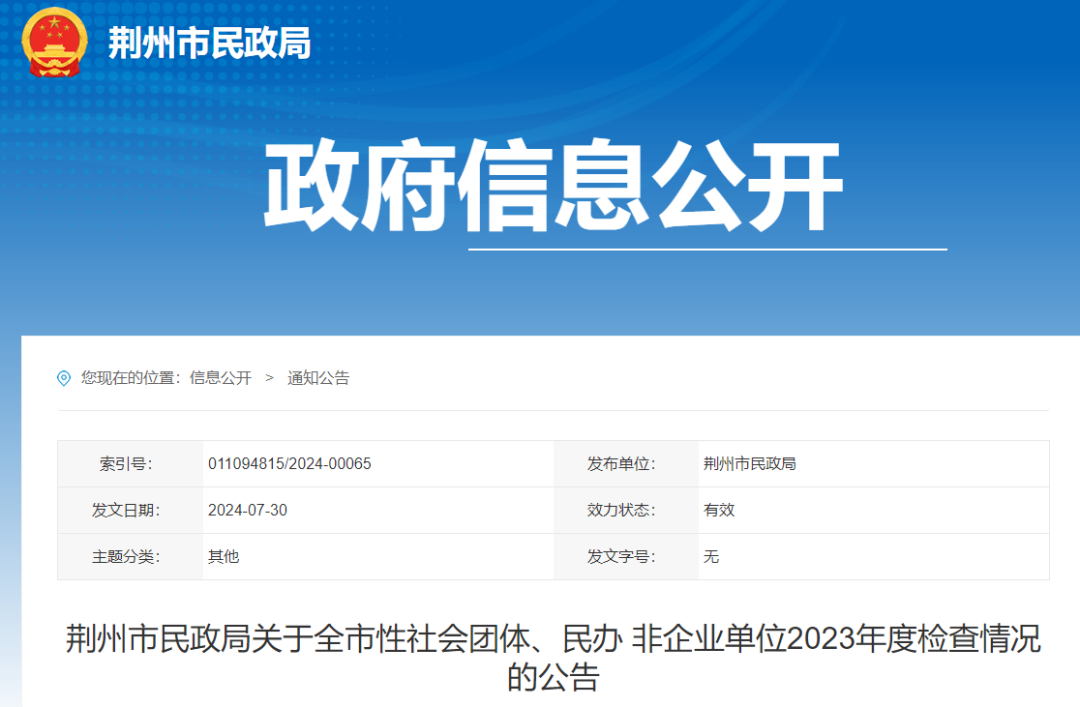Screen dimensions: 1080x707
Task: Select the 发布单位 label cell
Action: point(625,464)
